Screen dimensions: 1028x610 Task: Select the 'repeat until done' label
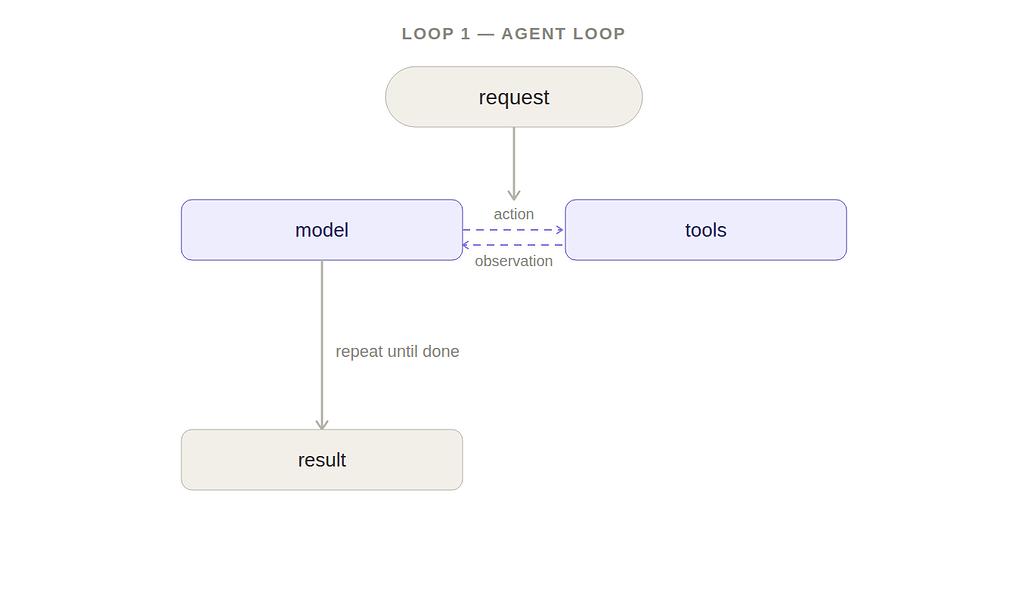coord(397,352)
